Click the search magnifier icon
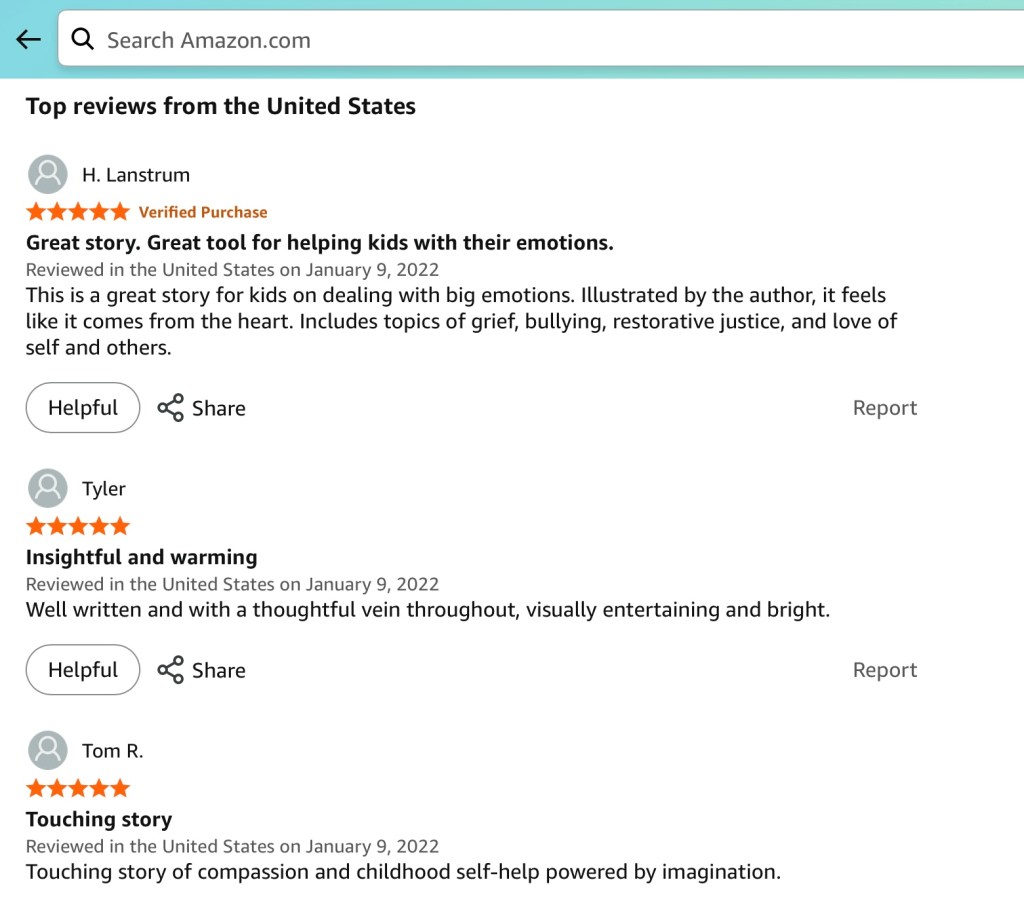Viewport: 1024px width, 903px height. coord(83,40)
